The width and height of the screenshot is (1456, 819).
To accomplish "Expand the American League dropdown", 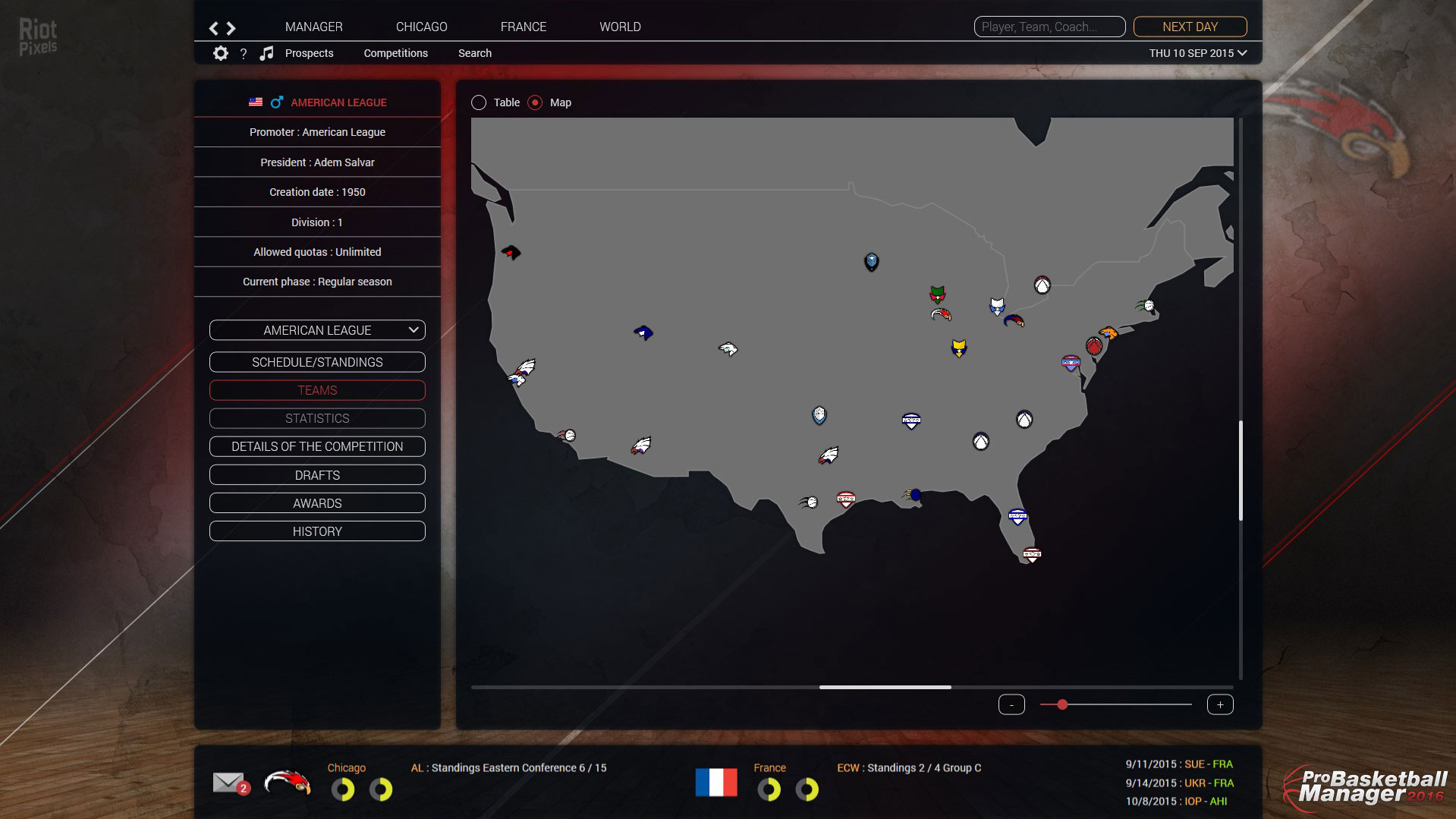I will [x=317, y=330].
